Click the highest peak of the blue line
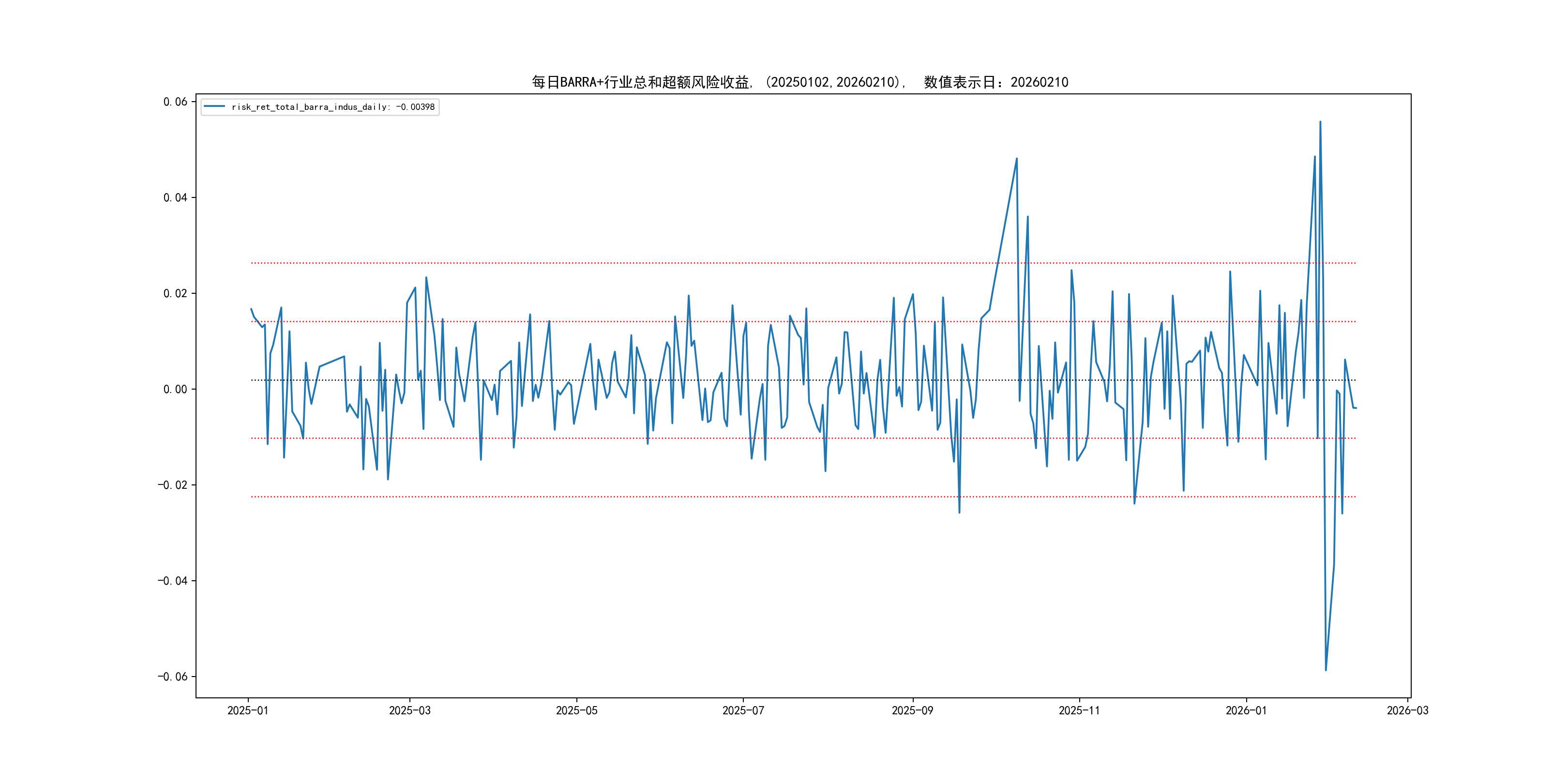Image resolution: width=1568 pixels, height=784 pixels. [x=1320, y=122]
